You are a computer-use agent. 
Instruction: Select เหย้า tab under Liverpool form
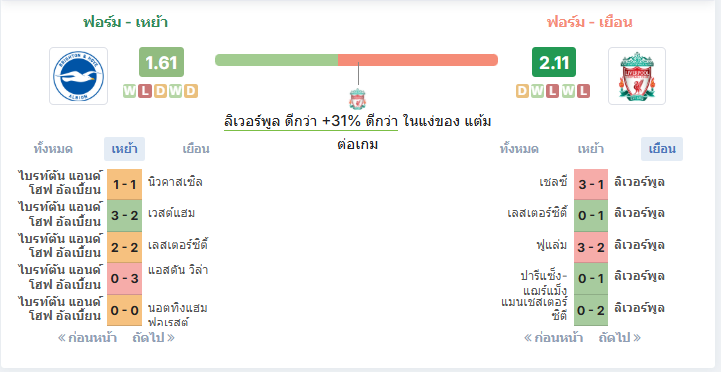tap(590, 149)
